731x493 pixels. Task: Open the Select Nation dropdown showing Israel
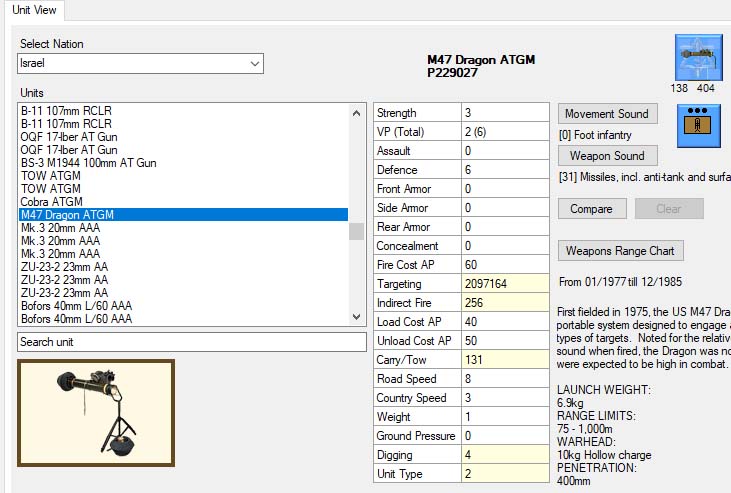[140, 63]
